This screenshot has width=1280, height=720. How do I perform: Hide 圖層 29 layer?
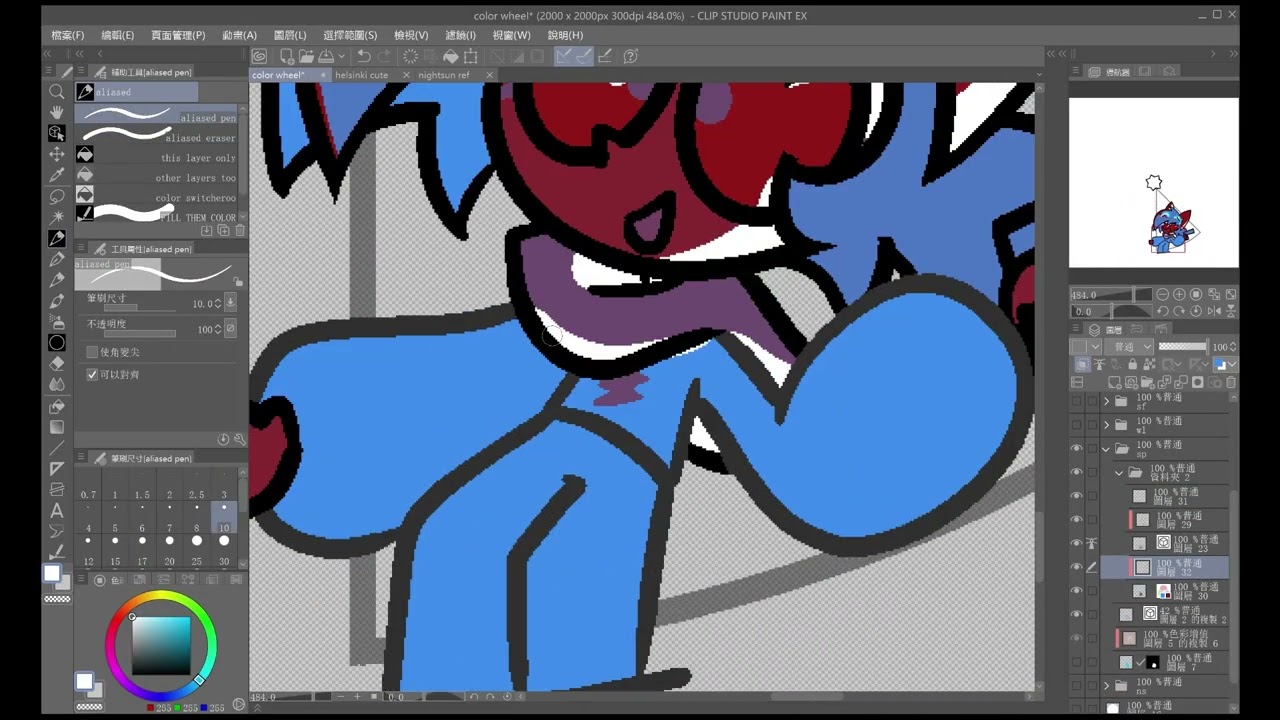point(1077,520)
